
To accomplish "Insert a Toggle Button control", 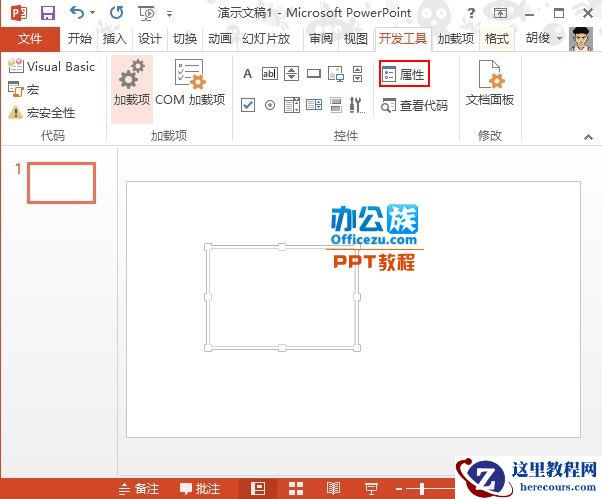I will tap(336, 105).
